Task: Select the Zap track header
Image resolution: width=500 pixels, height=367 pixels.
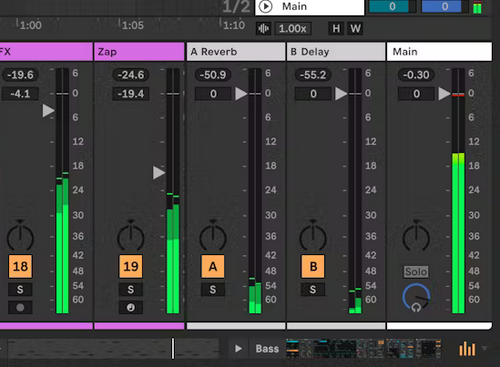Action: pyautogui.click(x=139, y=52)
